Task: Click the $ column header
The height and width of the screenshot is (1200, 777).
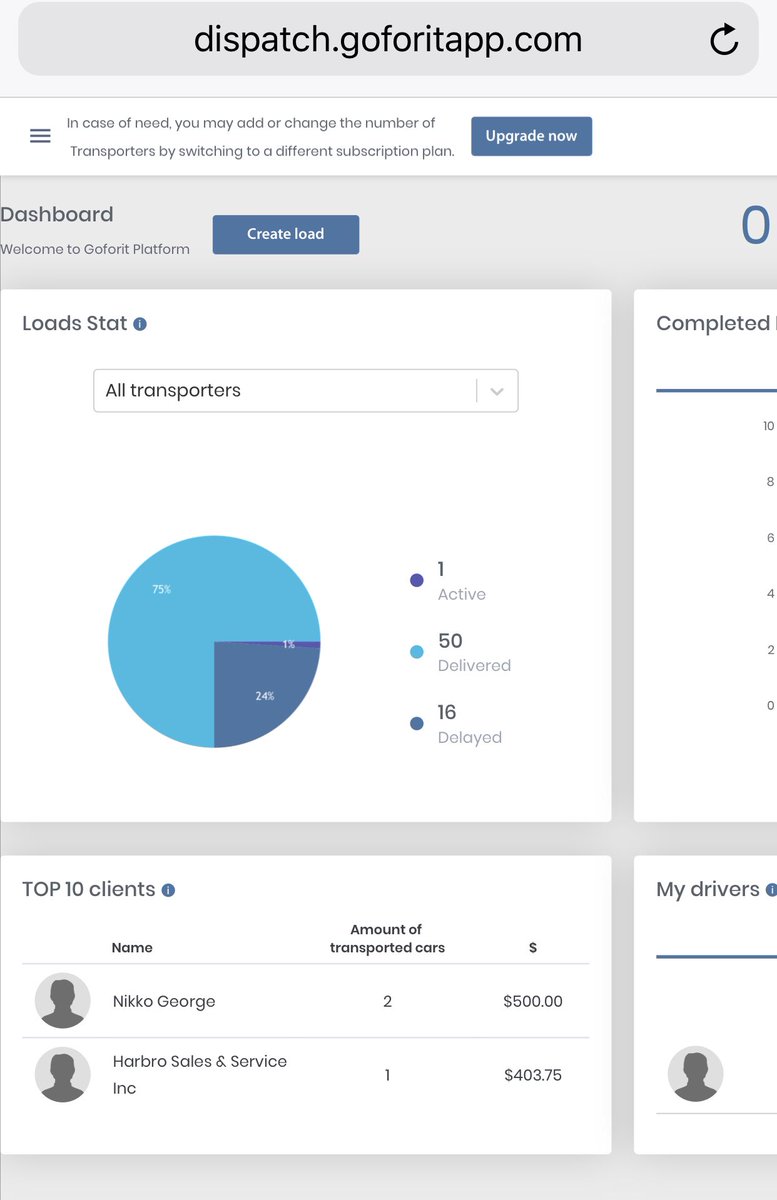Action: [533, 947]
